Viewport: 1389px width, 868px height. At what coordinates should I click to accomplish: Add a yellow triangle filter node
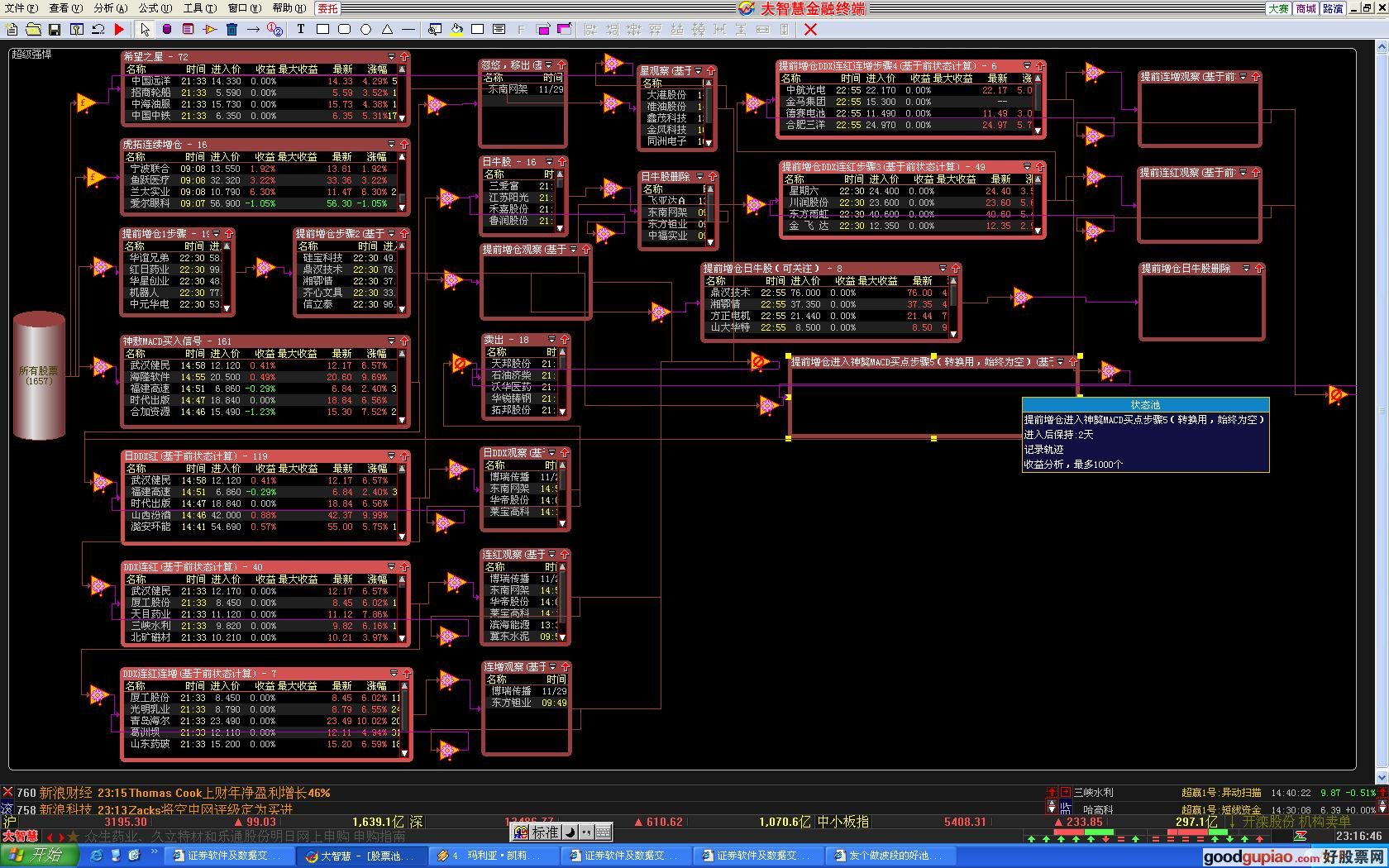pos(210,29)
